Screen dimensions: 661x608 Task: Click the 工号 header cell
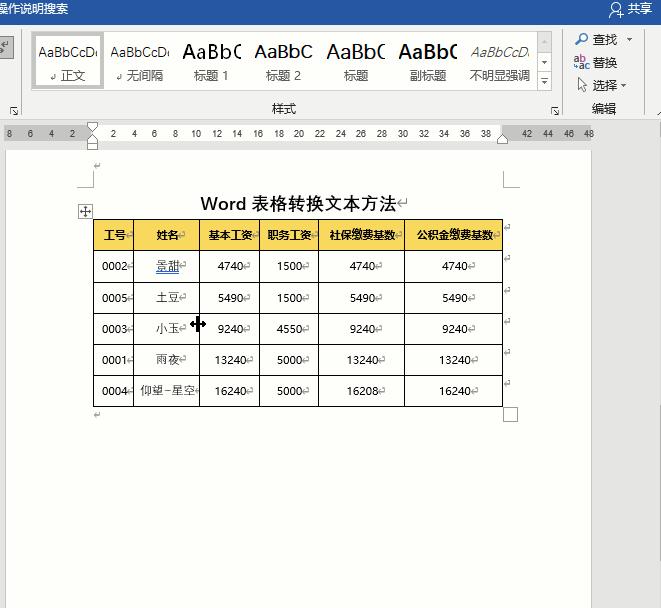pos(113,235)
